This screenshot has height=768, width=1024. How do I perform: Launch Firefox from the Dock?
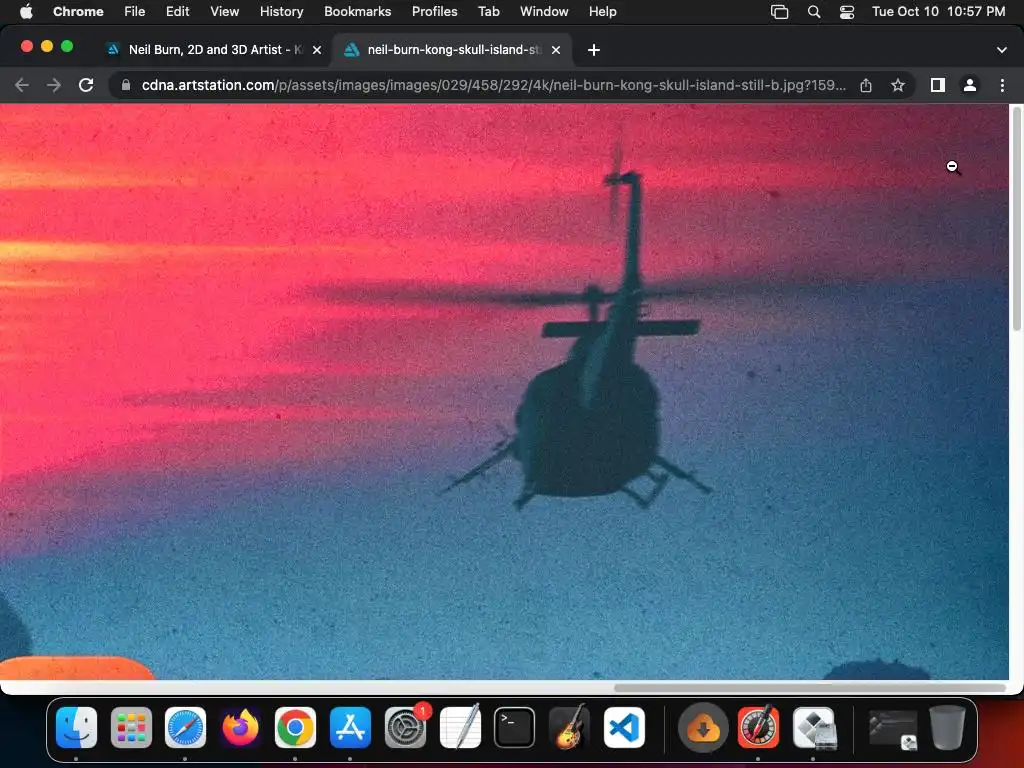point(240,728)
